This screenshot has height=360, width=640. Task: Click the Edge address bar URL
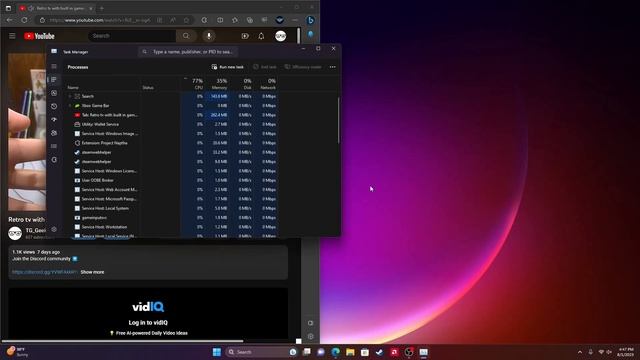point(100,20)
